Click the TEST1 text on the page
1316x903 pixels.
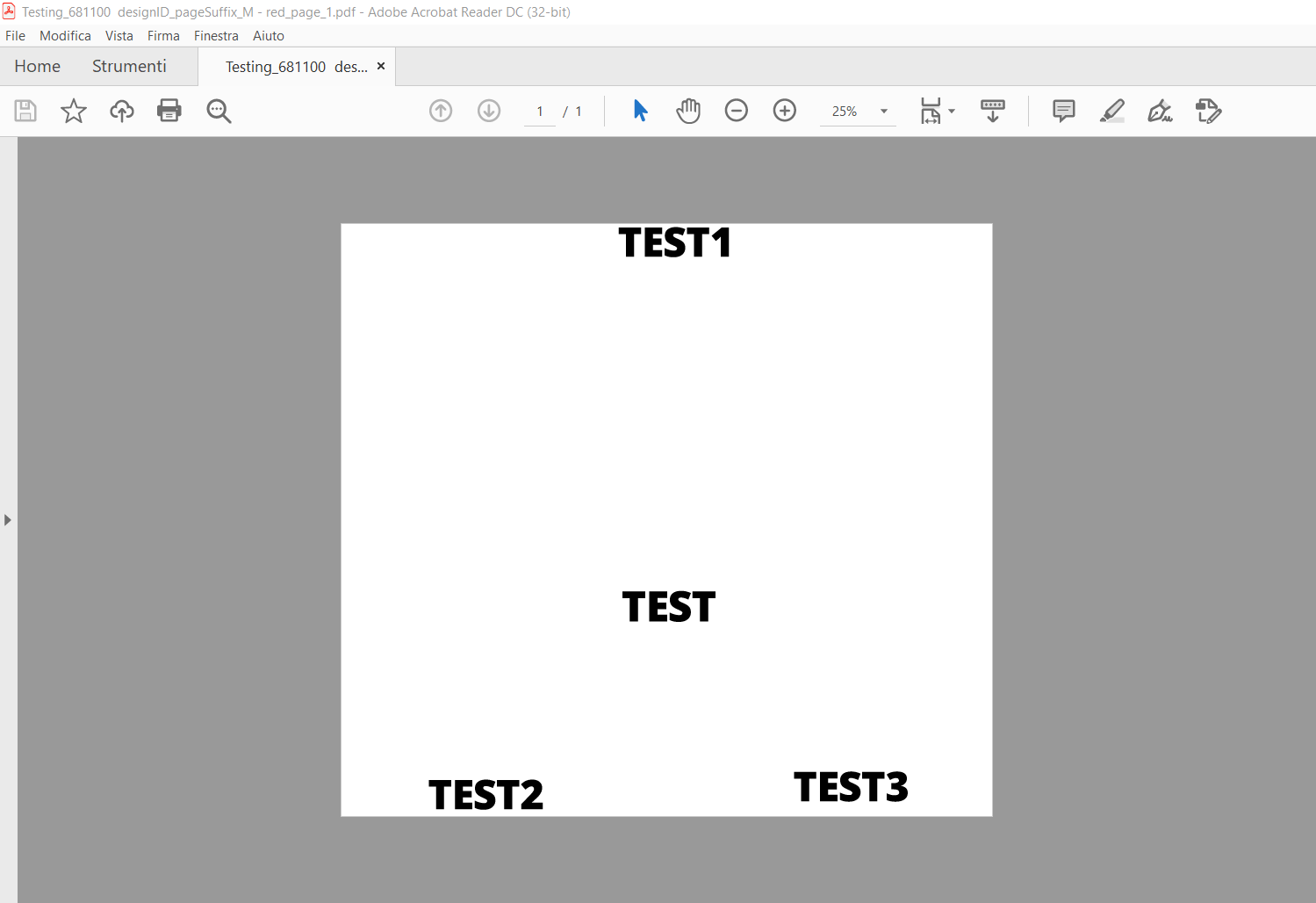[674, 242]
